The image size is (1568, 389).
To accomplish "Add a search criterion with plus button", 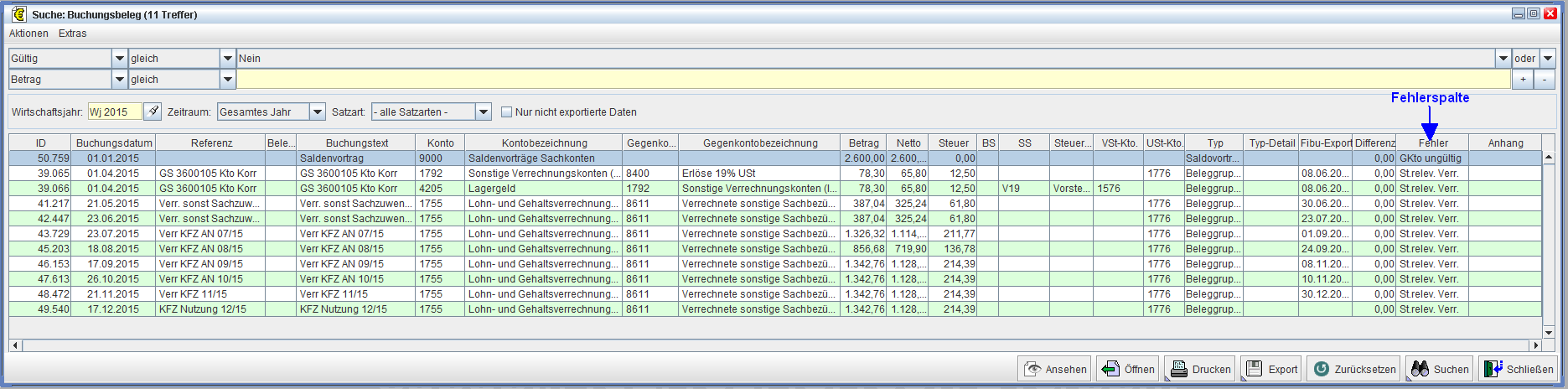I will (x=1524, y=80).
